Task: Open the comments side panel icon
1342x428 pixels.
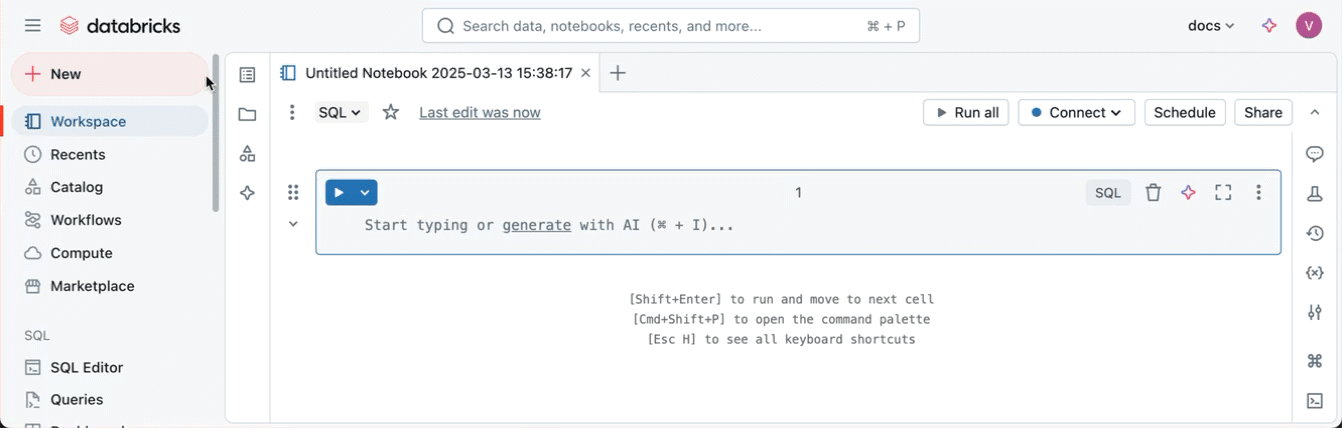Action: pyautogui.click(x=1315, y=154)
